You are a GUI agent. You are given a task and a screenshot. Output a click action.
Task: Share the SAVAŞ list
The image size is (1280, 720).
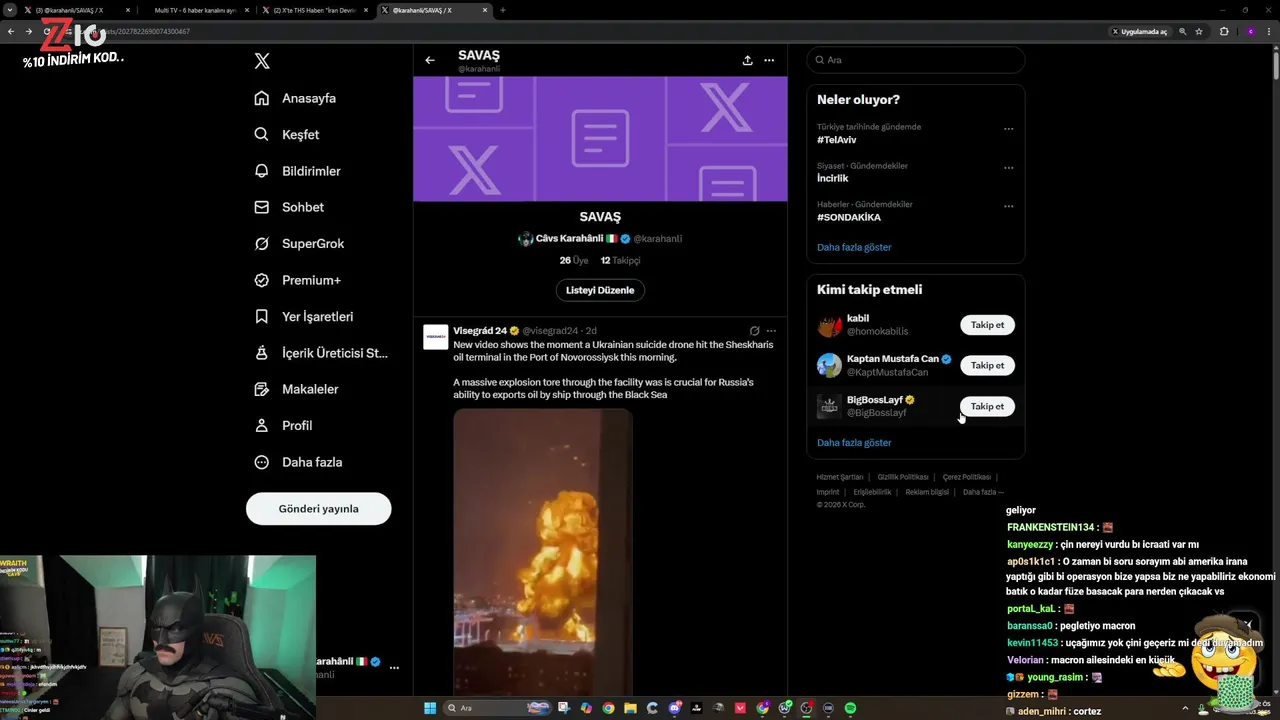[x=747, y=60]
